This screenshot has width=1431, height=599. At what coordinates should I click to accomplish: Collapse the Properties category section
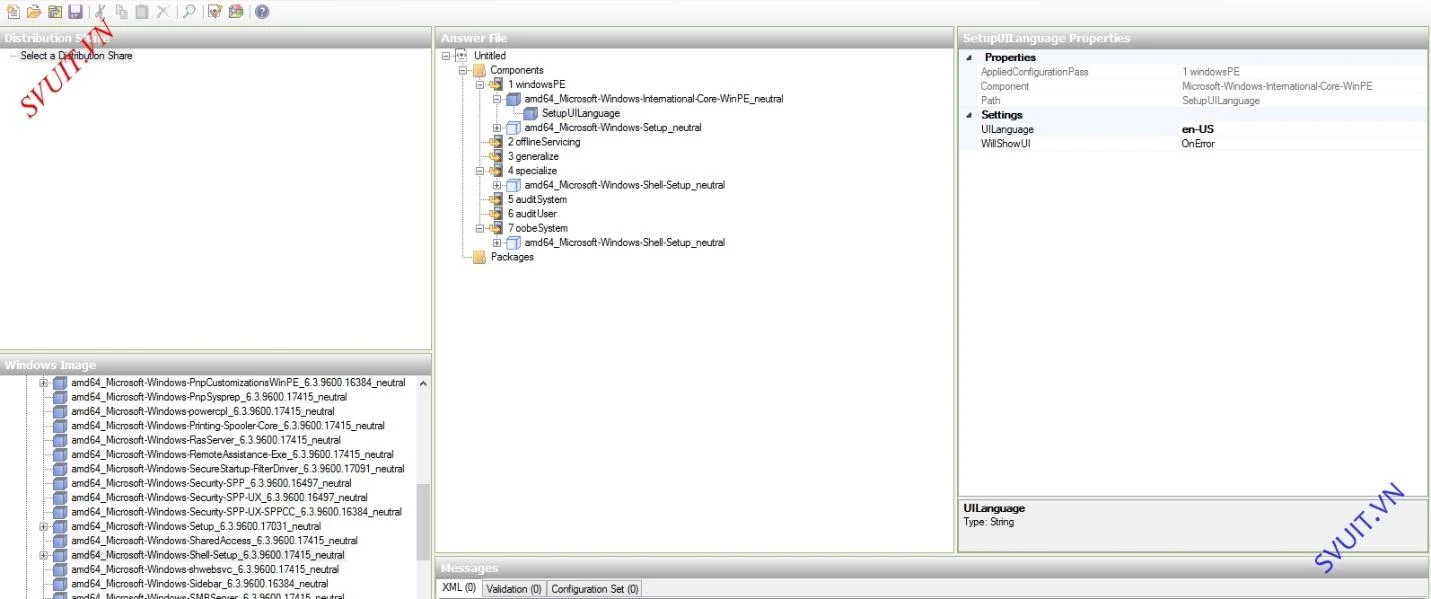968,58
